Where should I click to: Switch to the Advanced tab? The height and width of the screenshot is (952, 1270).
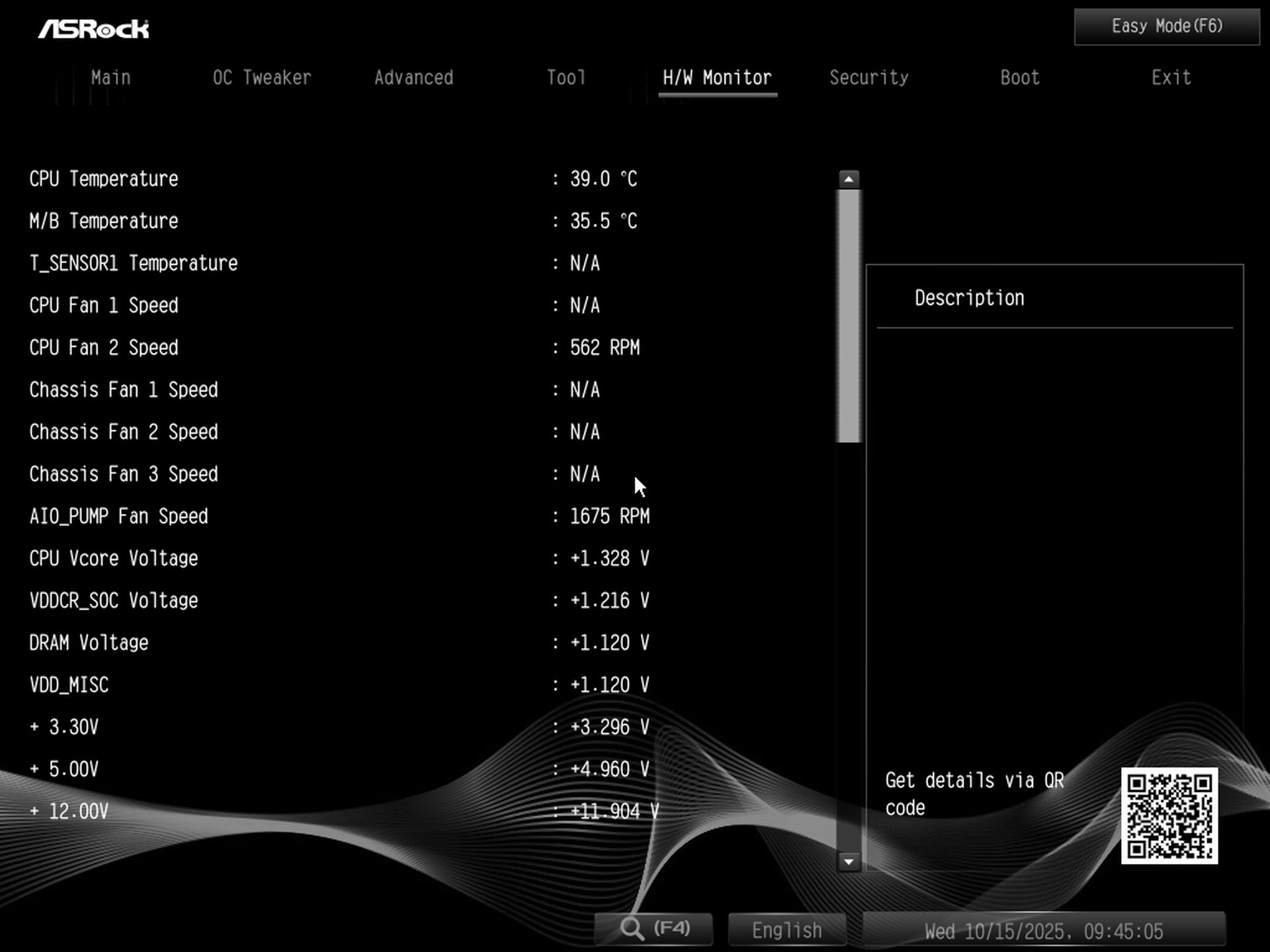click(413, 78)
